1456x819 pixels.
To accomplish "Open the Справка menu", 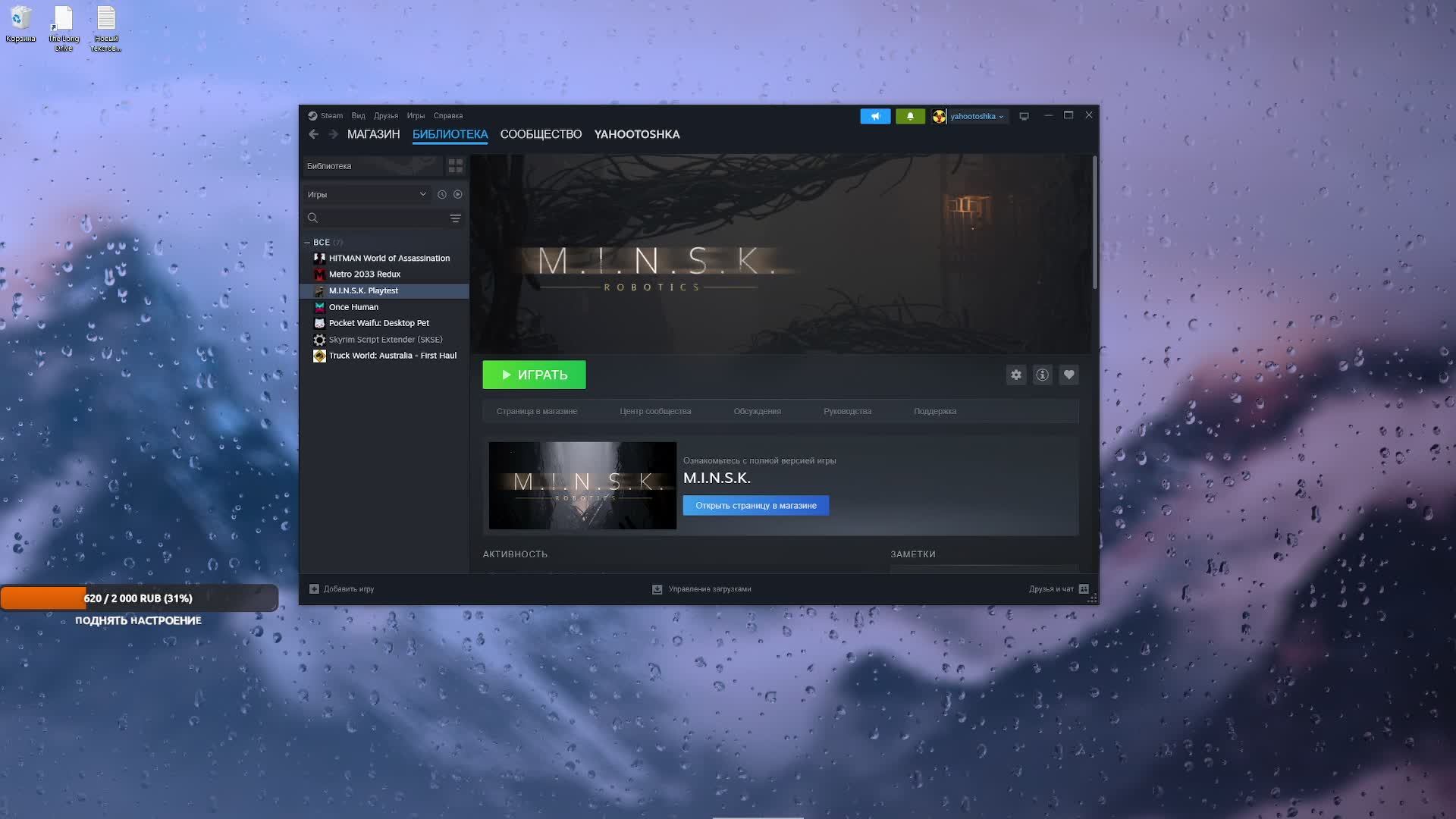I will 447,116.
